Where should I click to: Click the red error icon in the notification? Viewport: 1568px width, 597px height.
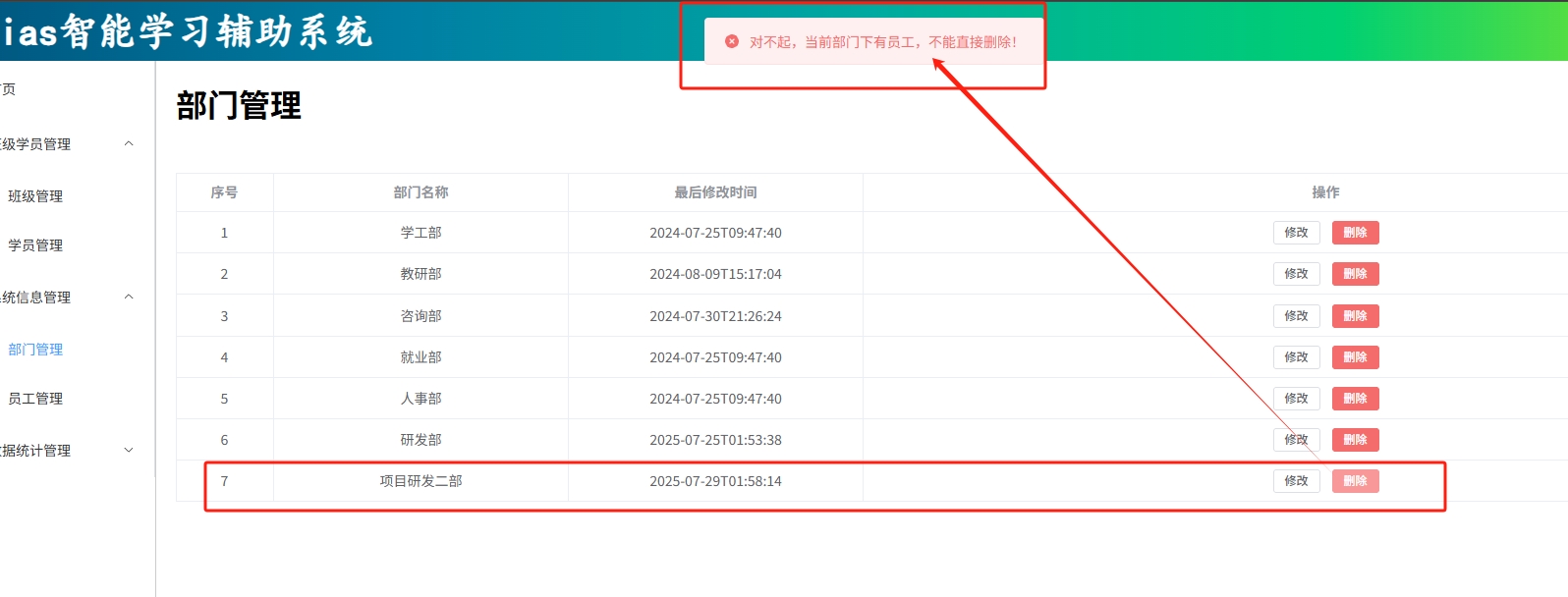(732, 42)
